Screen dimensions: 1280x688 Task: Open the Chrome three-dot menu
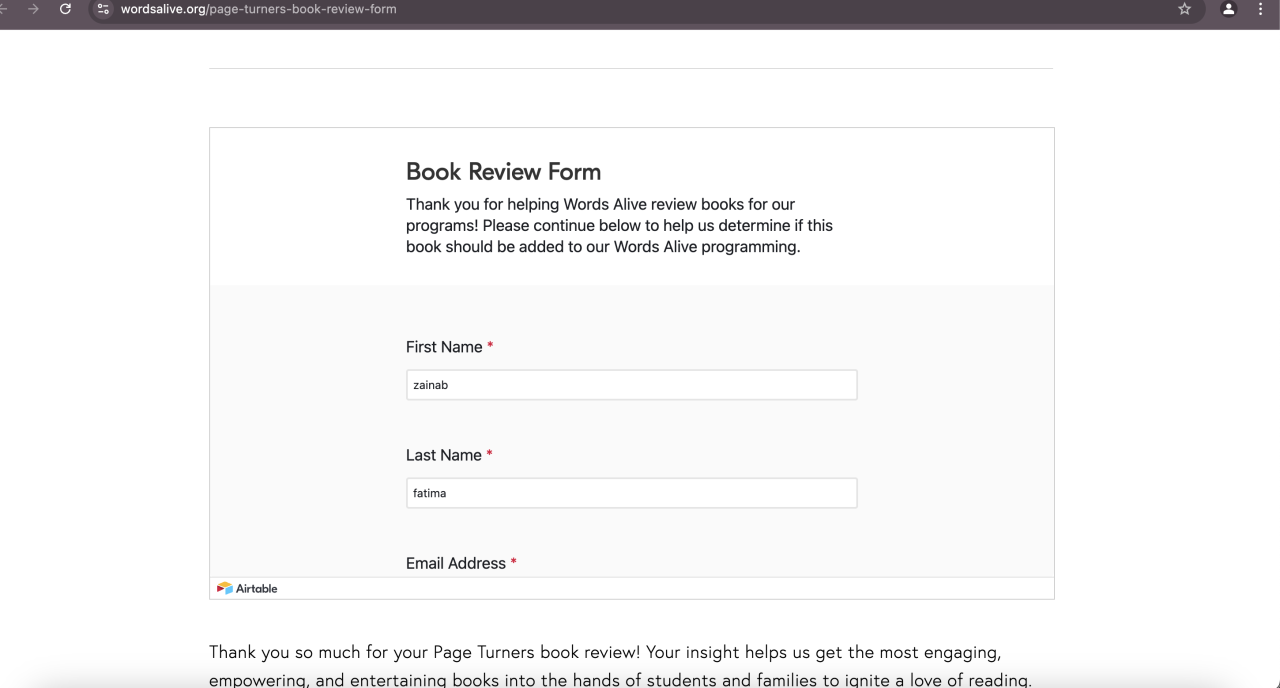click(x=1260, y=9)
